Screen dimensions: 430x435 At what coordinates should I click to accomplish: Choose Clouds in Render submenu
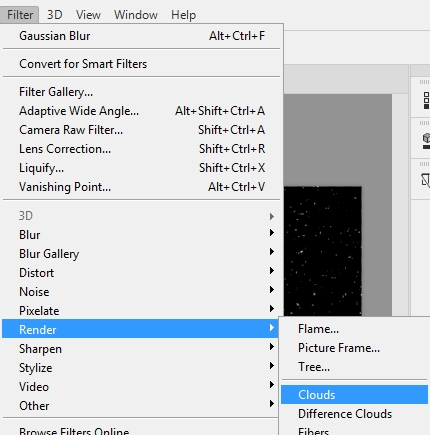(x=354, y=395)
